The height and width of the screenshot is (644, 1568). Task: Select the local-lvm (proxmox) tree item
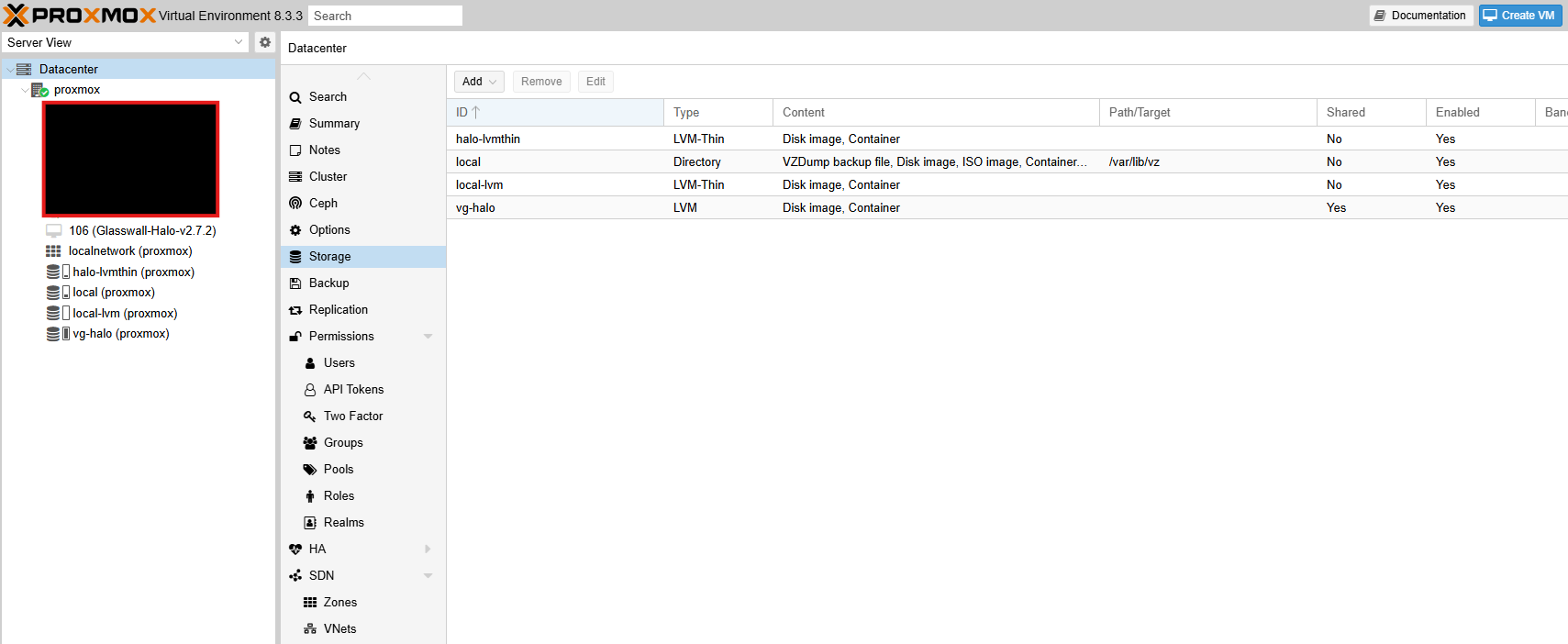[x=125, y=314]
